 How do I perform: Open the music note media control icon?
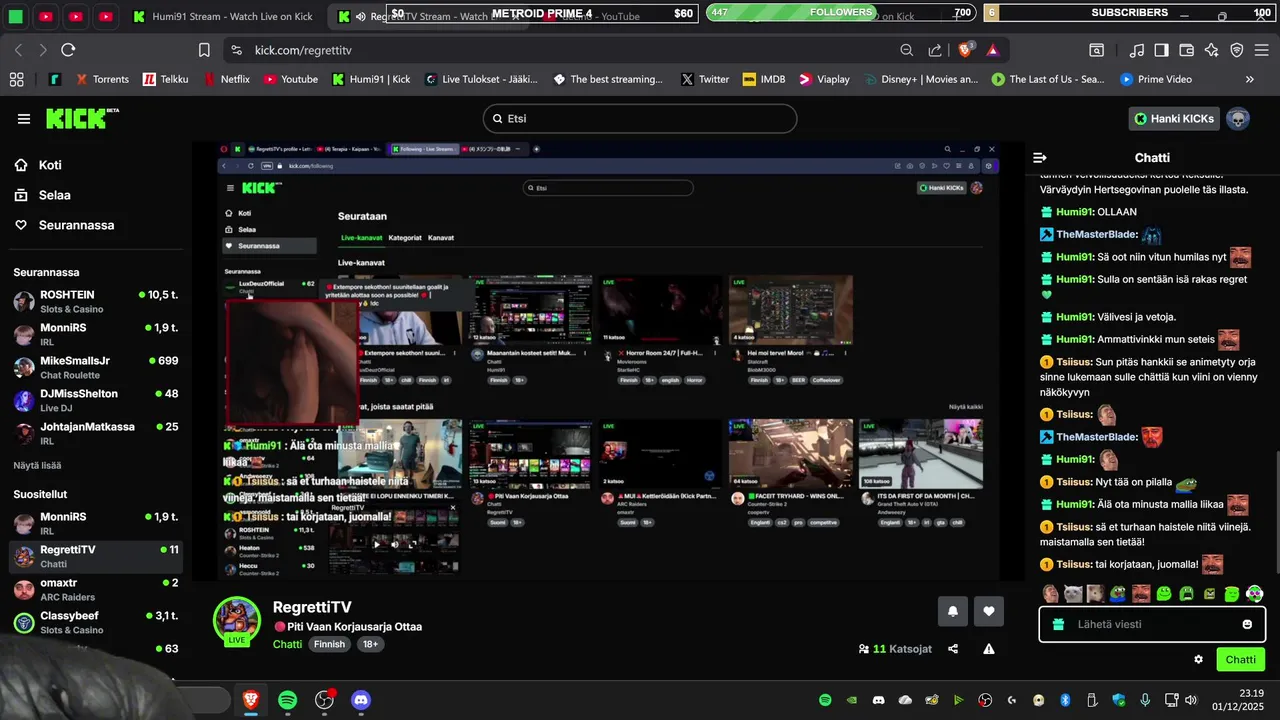pyautogui.click(x=1137, y=50)
